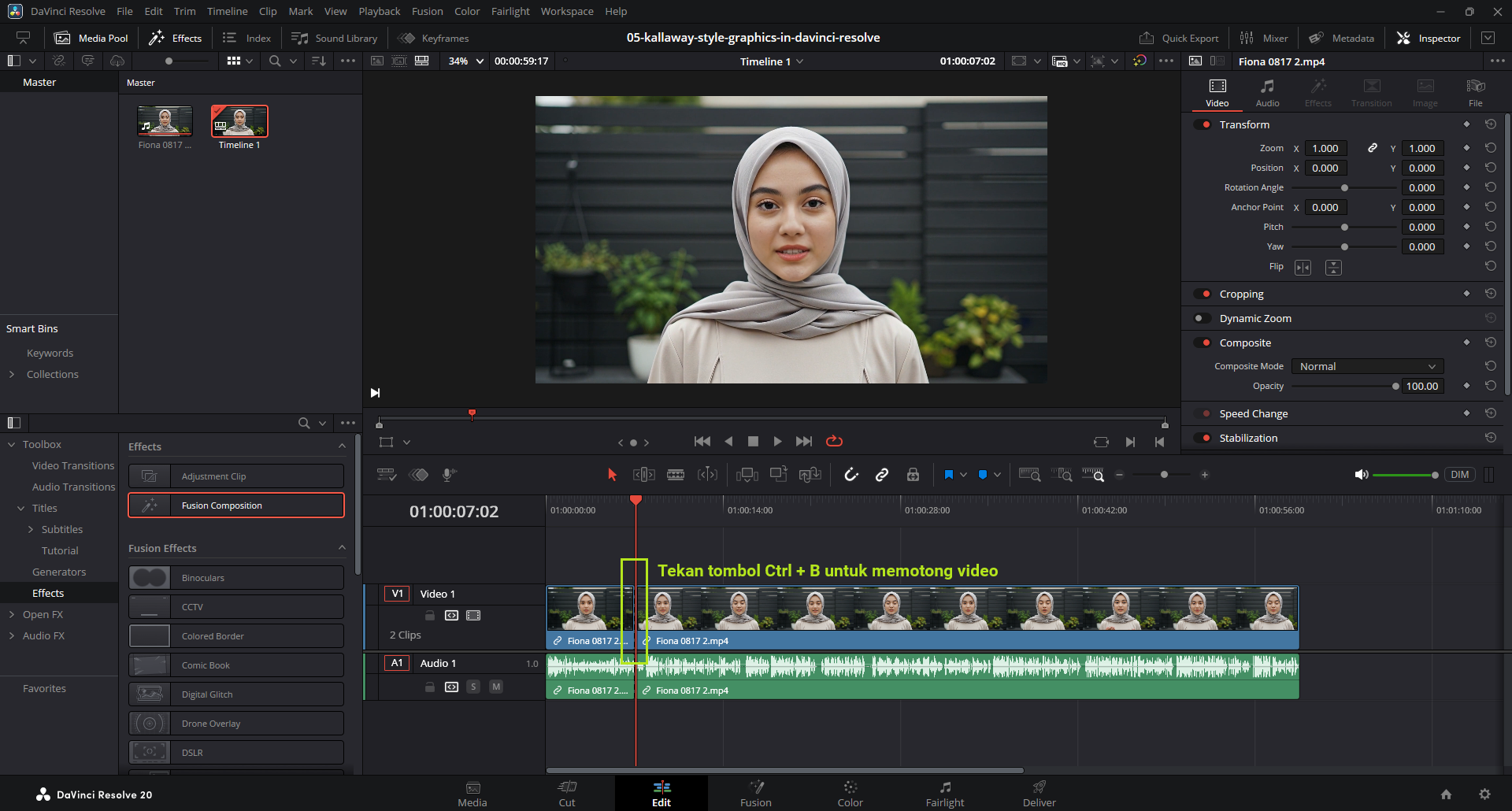Click the linked selection chain icon
1512x811 pixels.
pyautogui.click(x=882, y=475)
